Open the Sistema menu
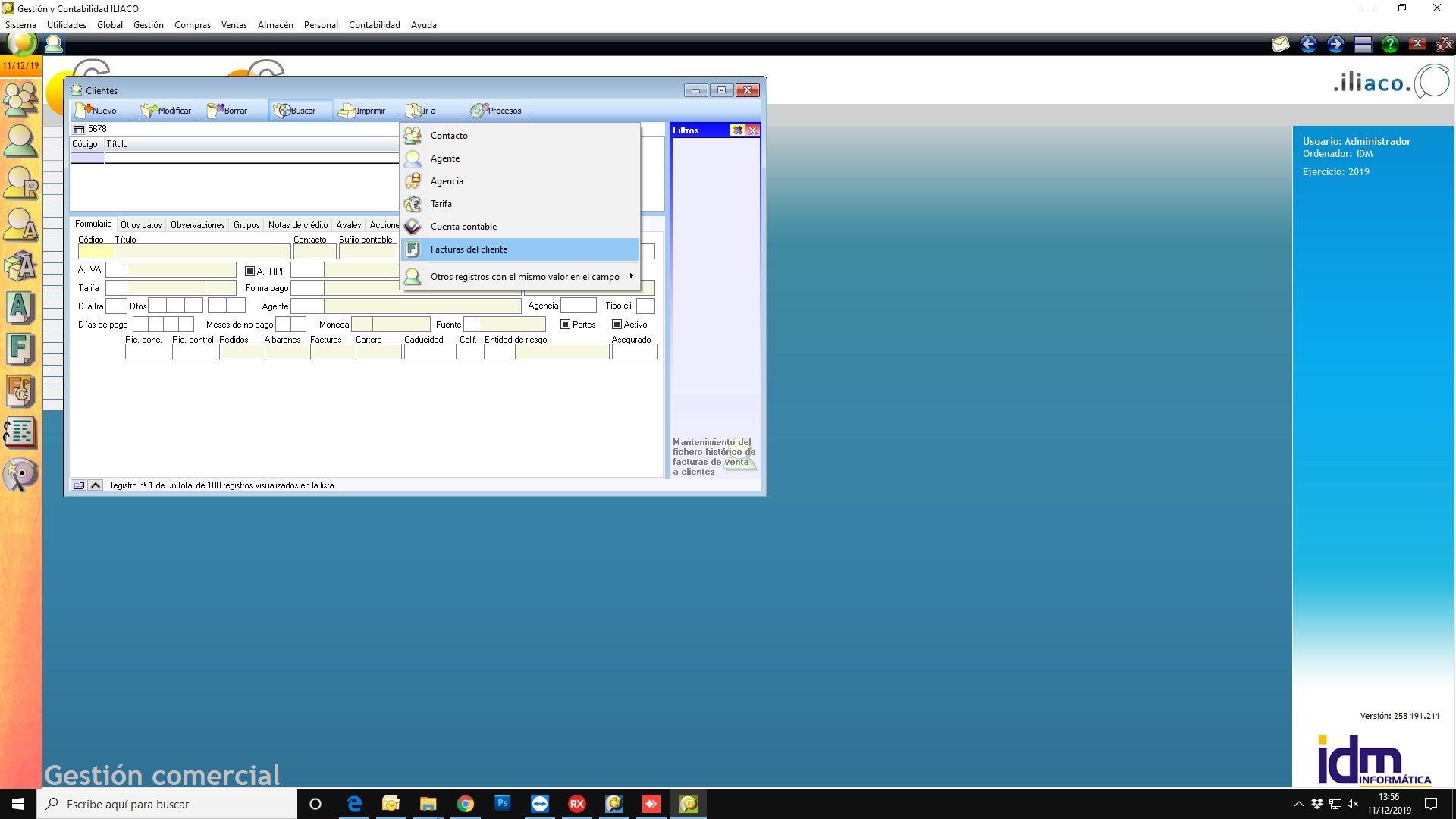Viewport: 1456px width, 819px height. [x=20, y=25]
